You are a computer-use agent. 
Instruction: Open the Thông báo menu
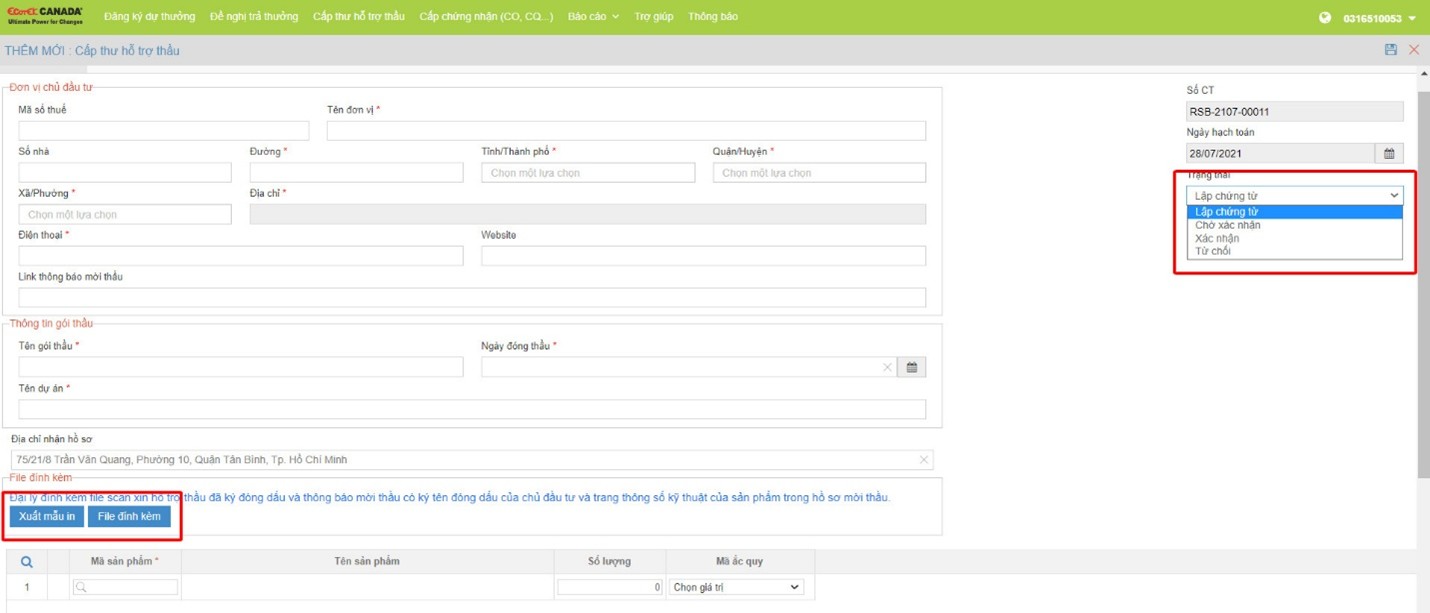[713, 17]
